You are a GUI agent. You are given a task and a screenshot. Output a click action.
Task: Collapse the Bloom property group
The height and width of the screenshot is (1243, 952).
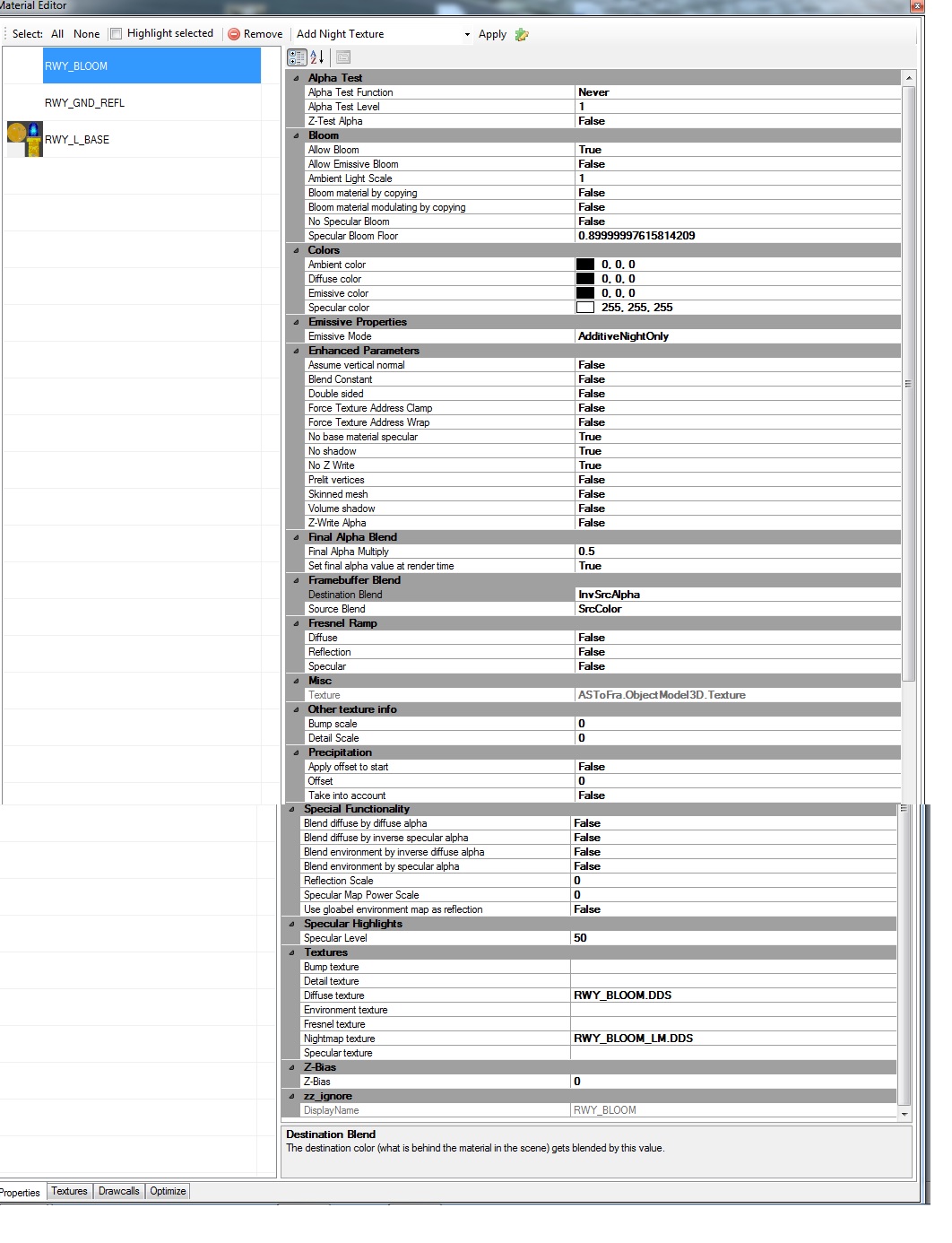tap(297, 135)
